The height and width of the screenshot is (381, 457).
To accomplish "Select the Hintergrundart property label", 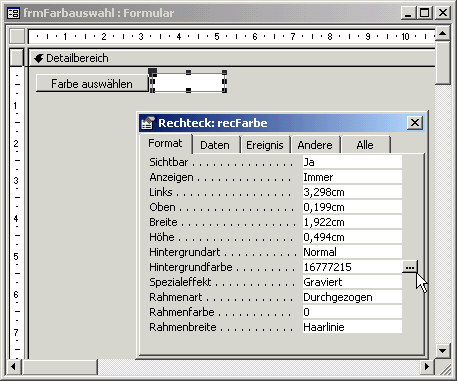I will tap(184, 252).
